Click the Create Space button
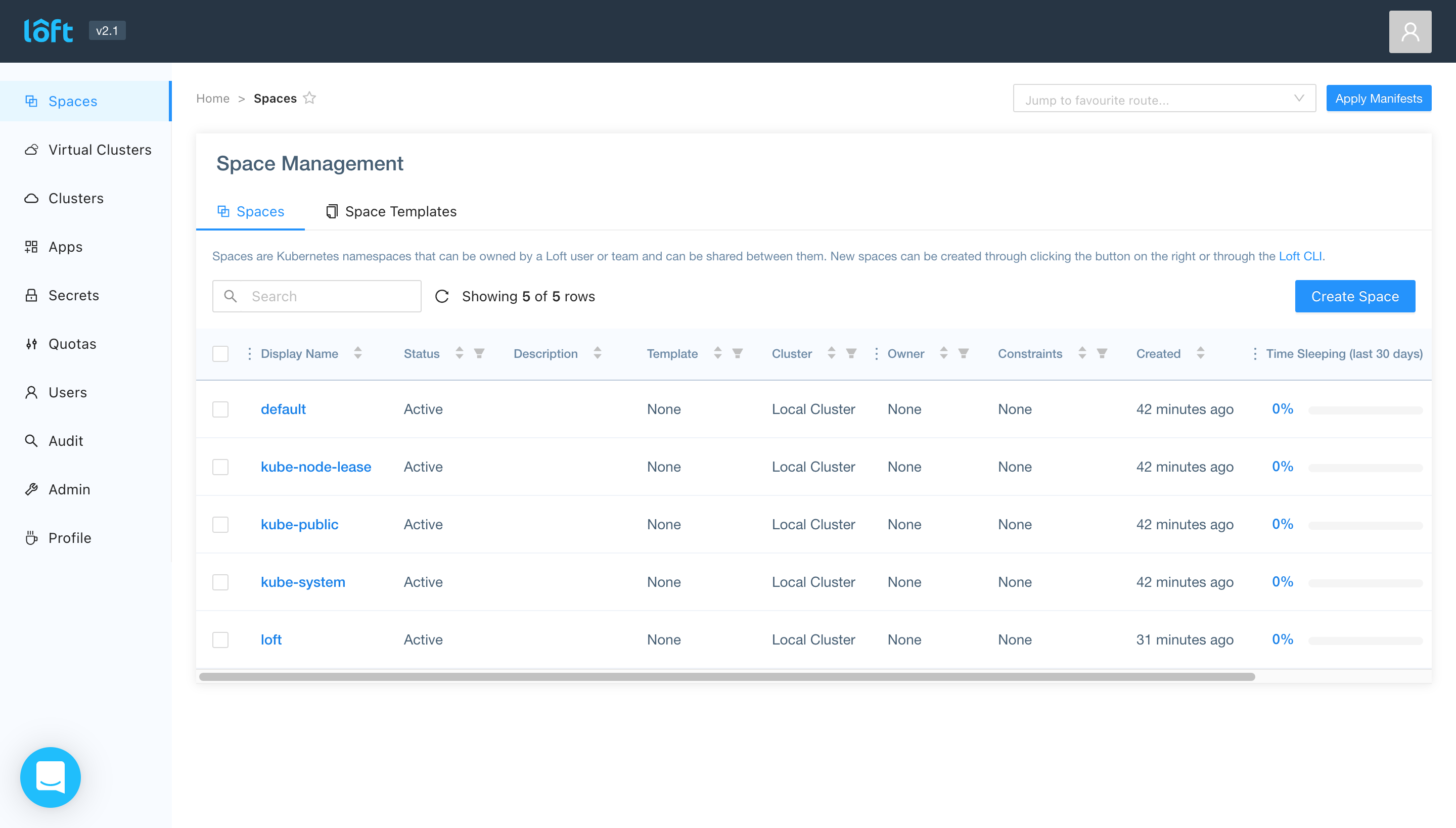 [1354, 296]
